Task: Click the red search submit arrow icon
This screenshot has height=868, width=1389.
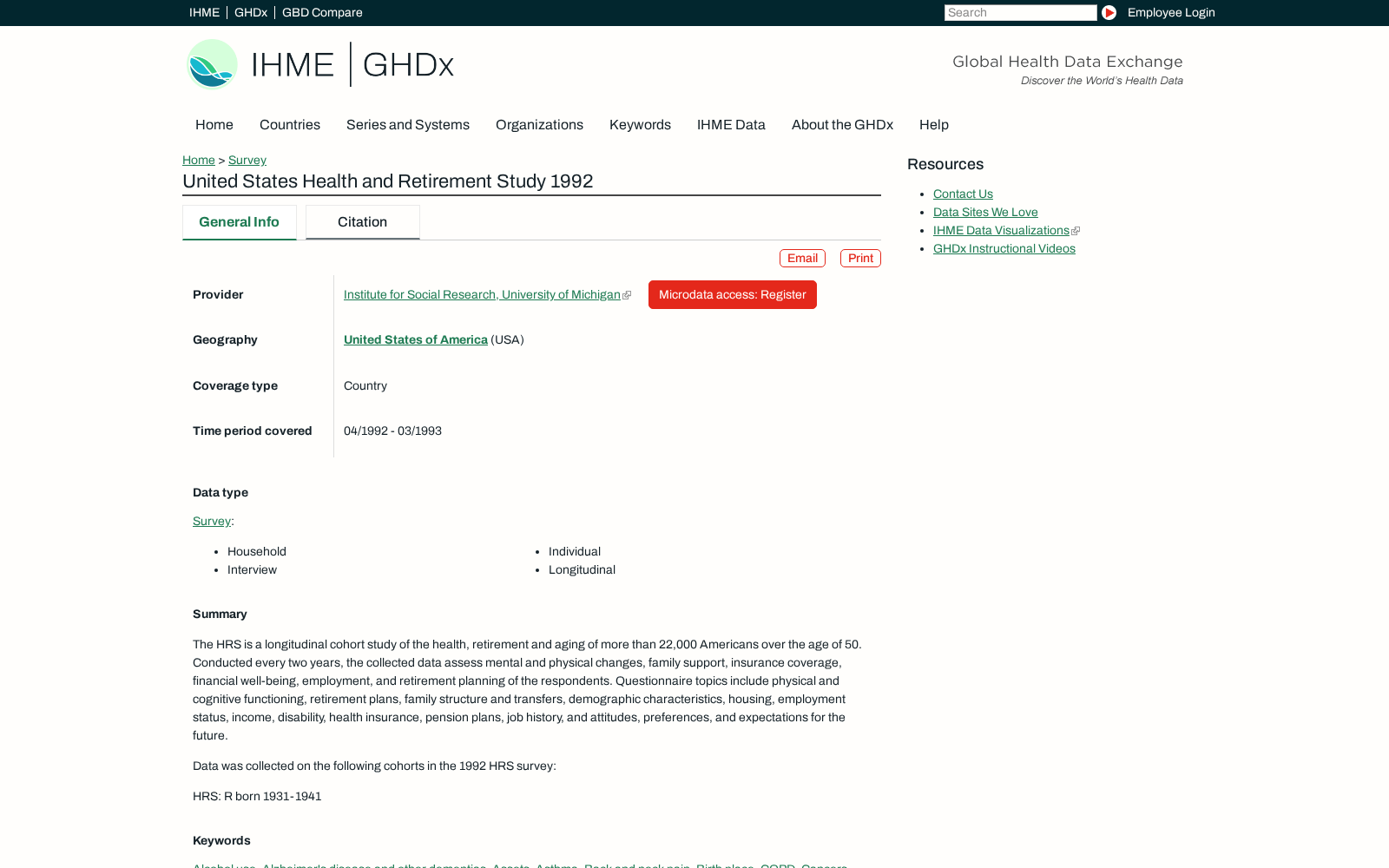Action: click(1109, 12)
